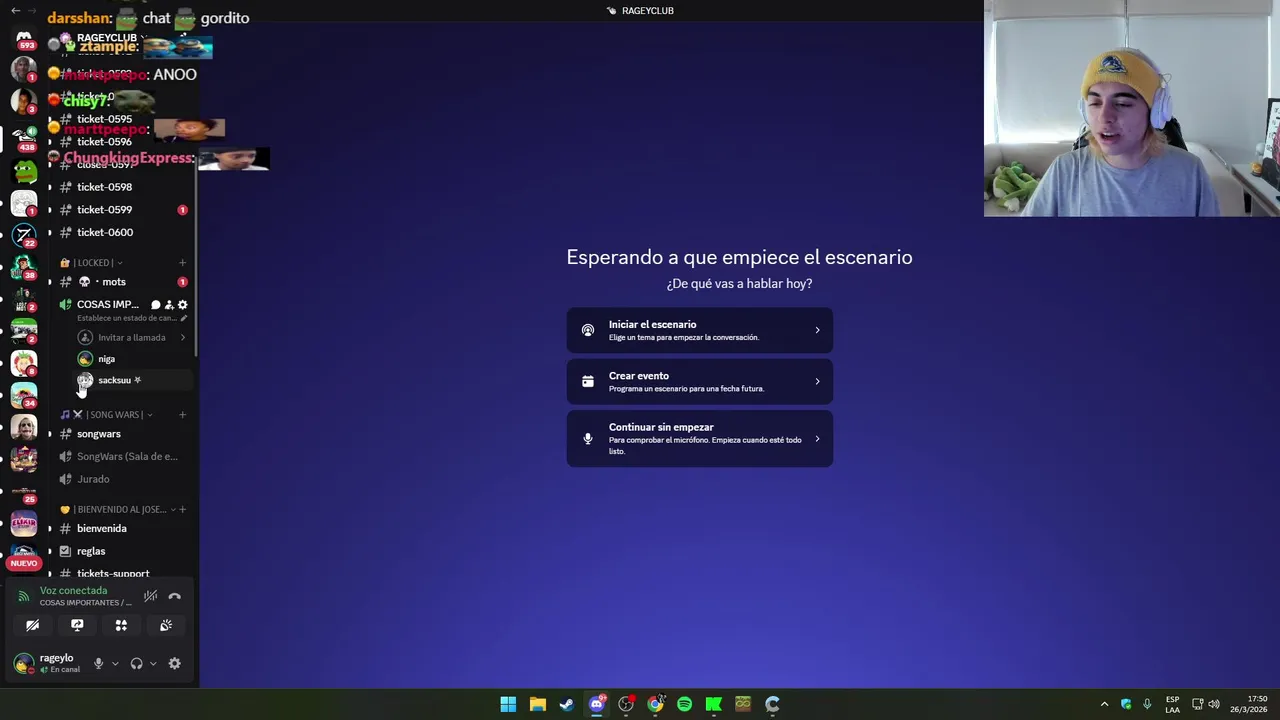Expand threads arrow beside ticket-0599
This screenshot has width=1280, height=720.
(50, 210)
